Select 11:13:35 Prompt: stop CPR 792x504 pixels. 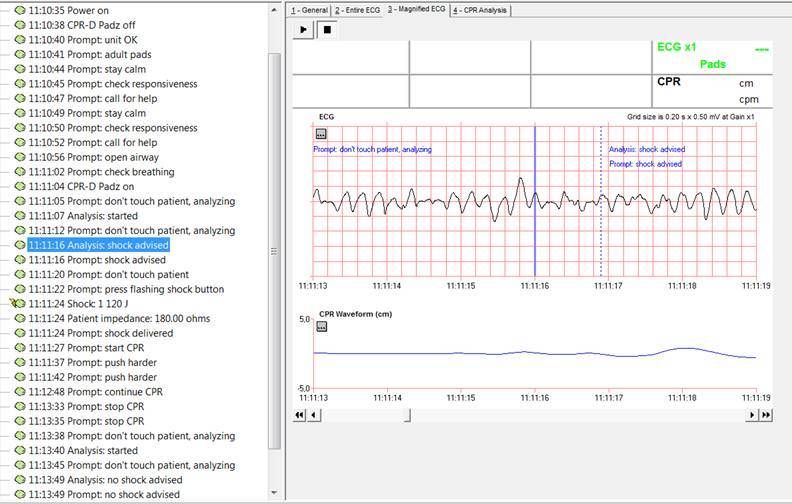click(86, 421)
